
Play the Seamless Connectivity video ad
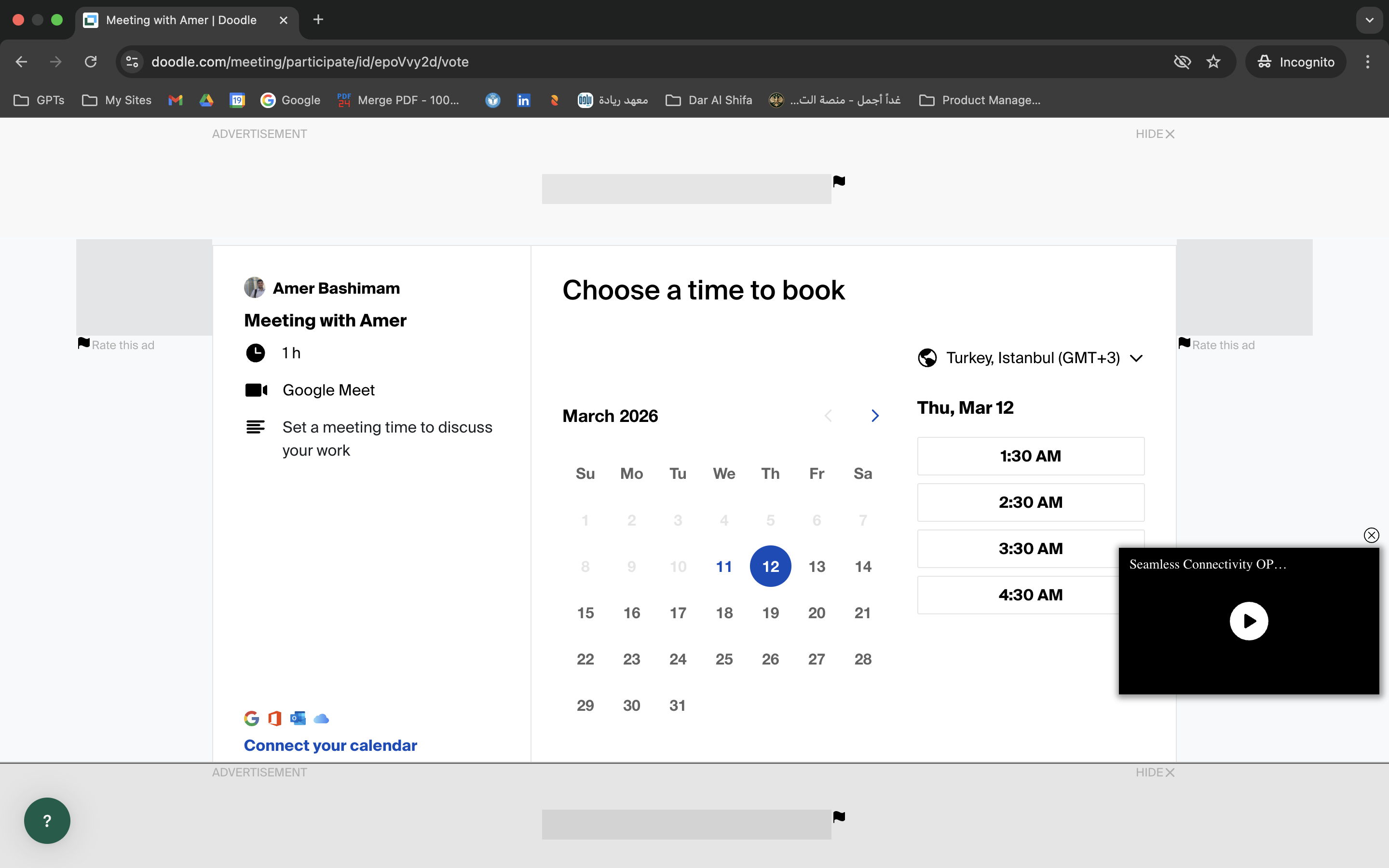1248,621
